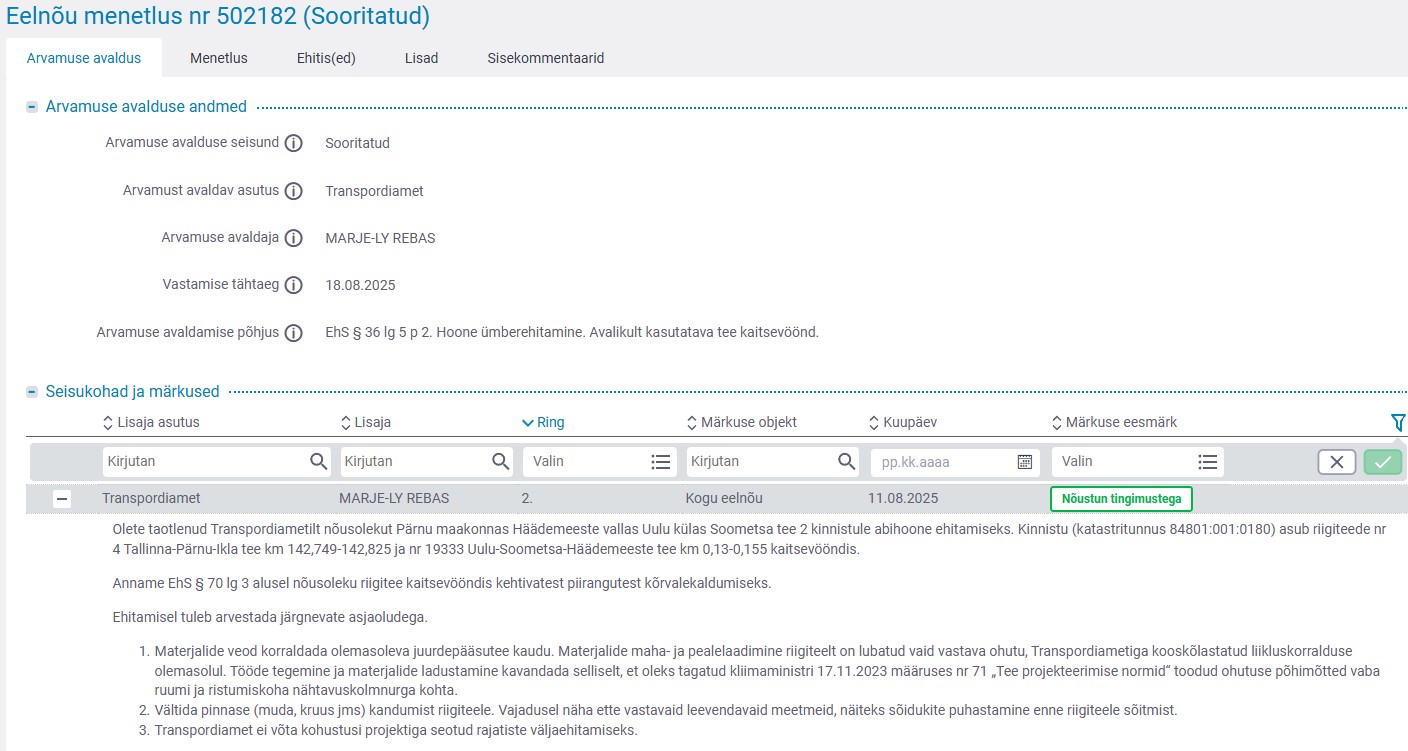Click search magnifier in Lisaja filter
The width and height of the screenshot is (1408, 751).
click(x=500, y=462)
